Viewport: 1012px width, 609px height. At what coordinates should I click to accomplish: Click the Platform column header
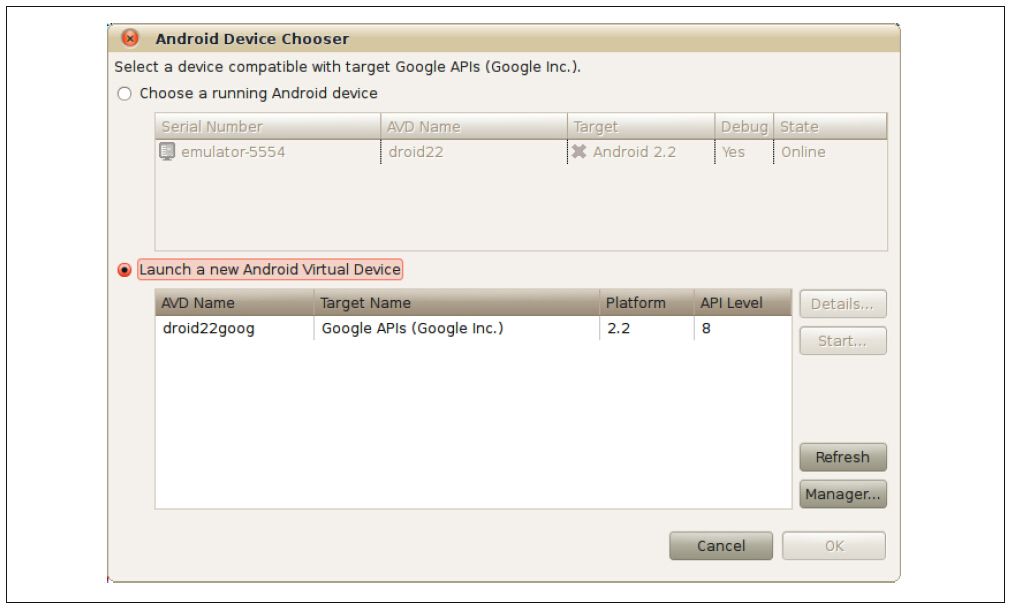coord(647,303)
